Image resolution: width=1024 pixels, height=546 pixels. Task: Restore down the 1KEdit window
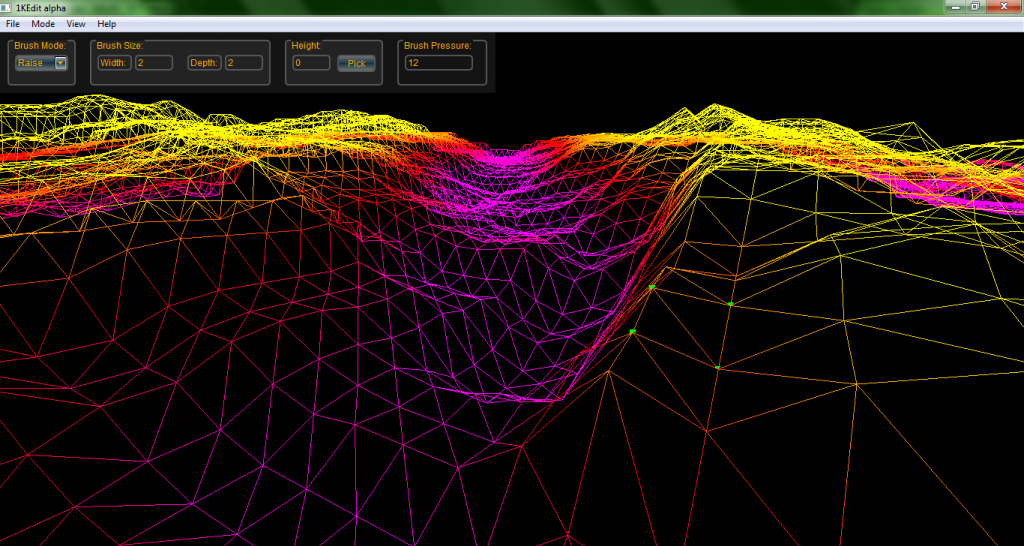pos(975,6)
